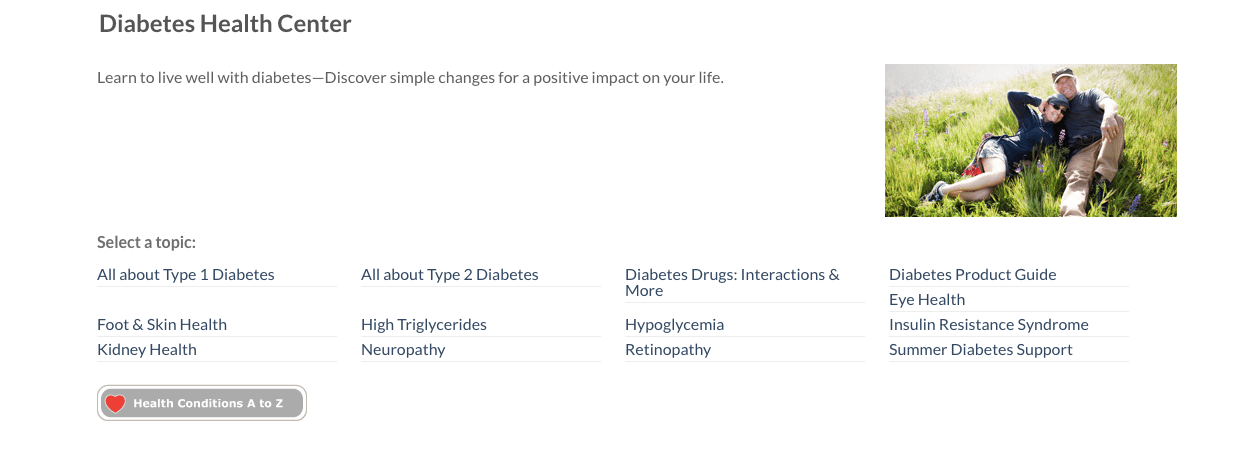Viewport: 1244px width, 472px height.
Task: Select Diabetes Drugs: Interactions & More
Action: [733, 282]
